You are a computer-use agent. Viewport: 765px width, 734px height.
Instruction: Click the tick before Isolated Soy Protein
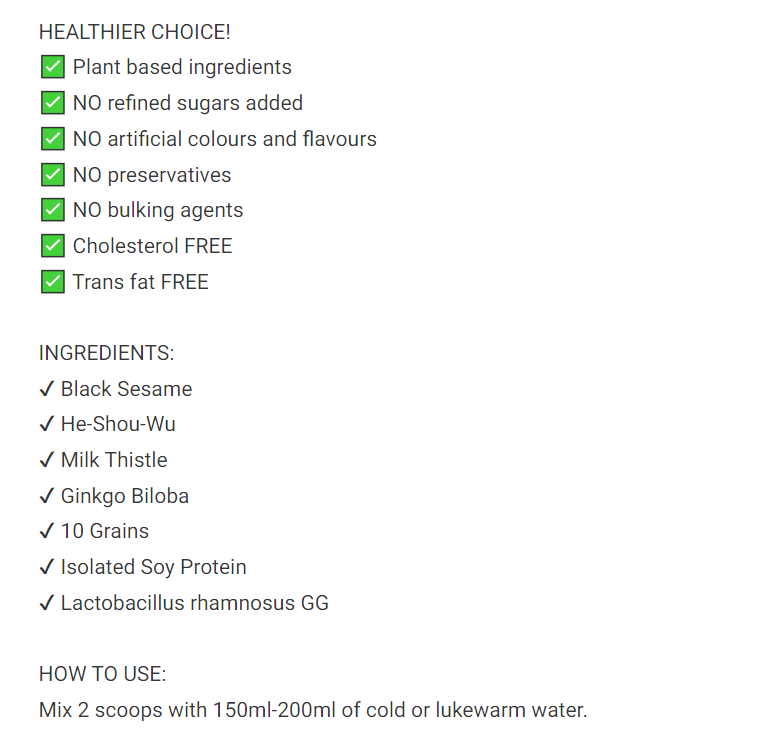[x=47, y=567]
